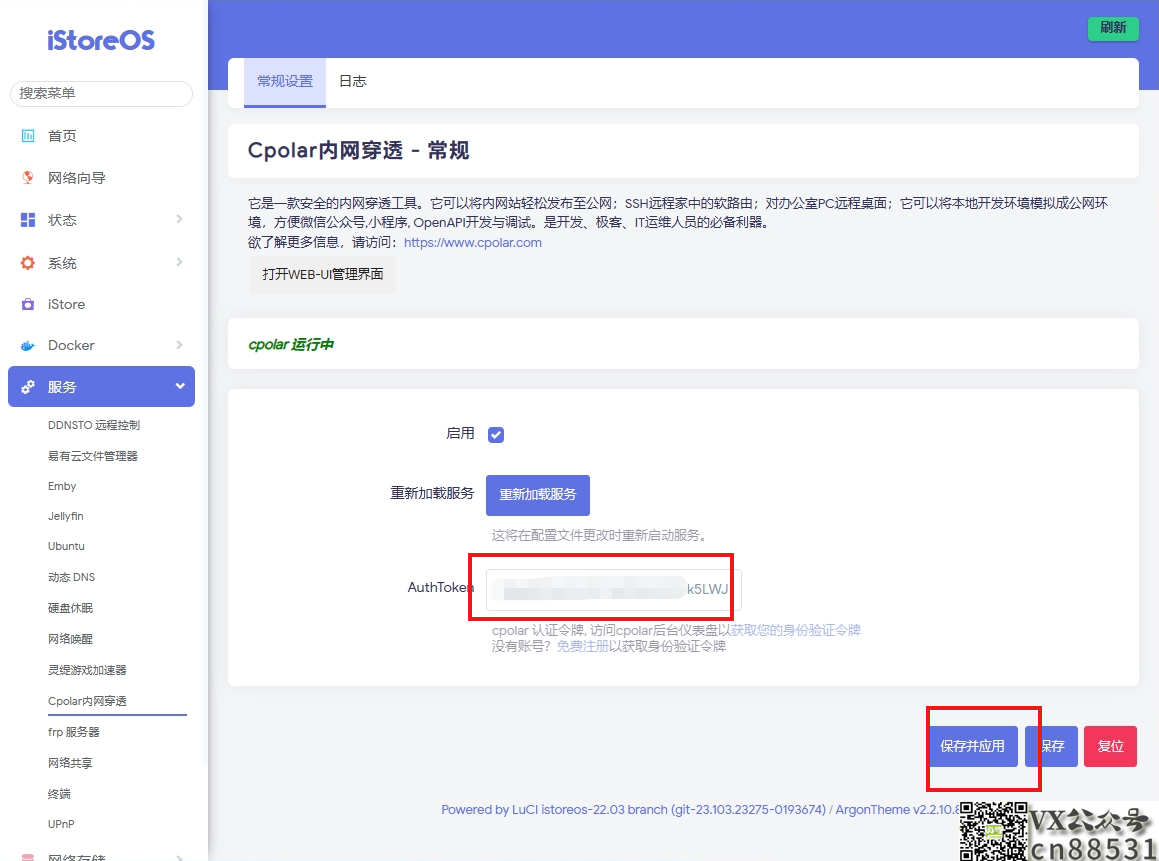
Task: Click the 服务 gears icon
Action: click(28, 387)
